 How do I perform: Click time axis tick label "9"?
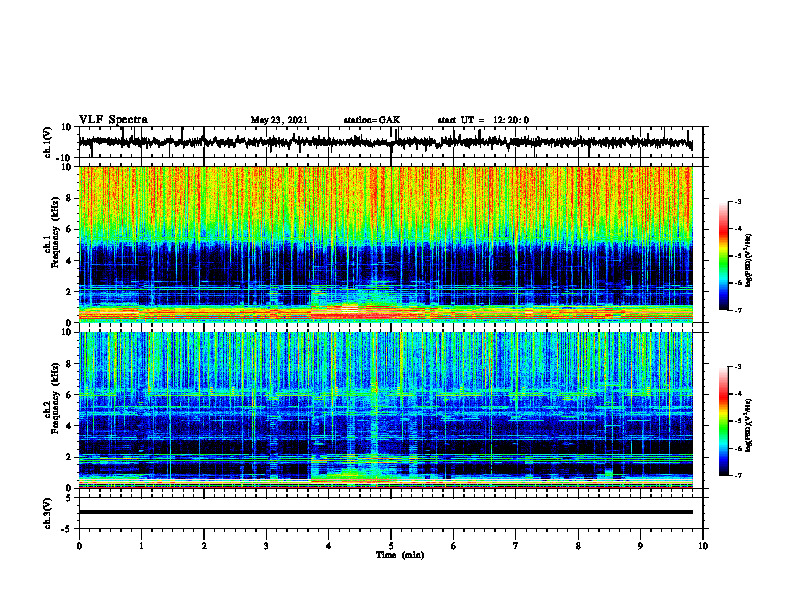640,546
